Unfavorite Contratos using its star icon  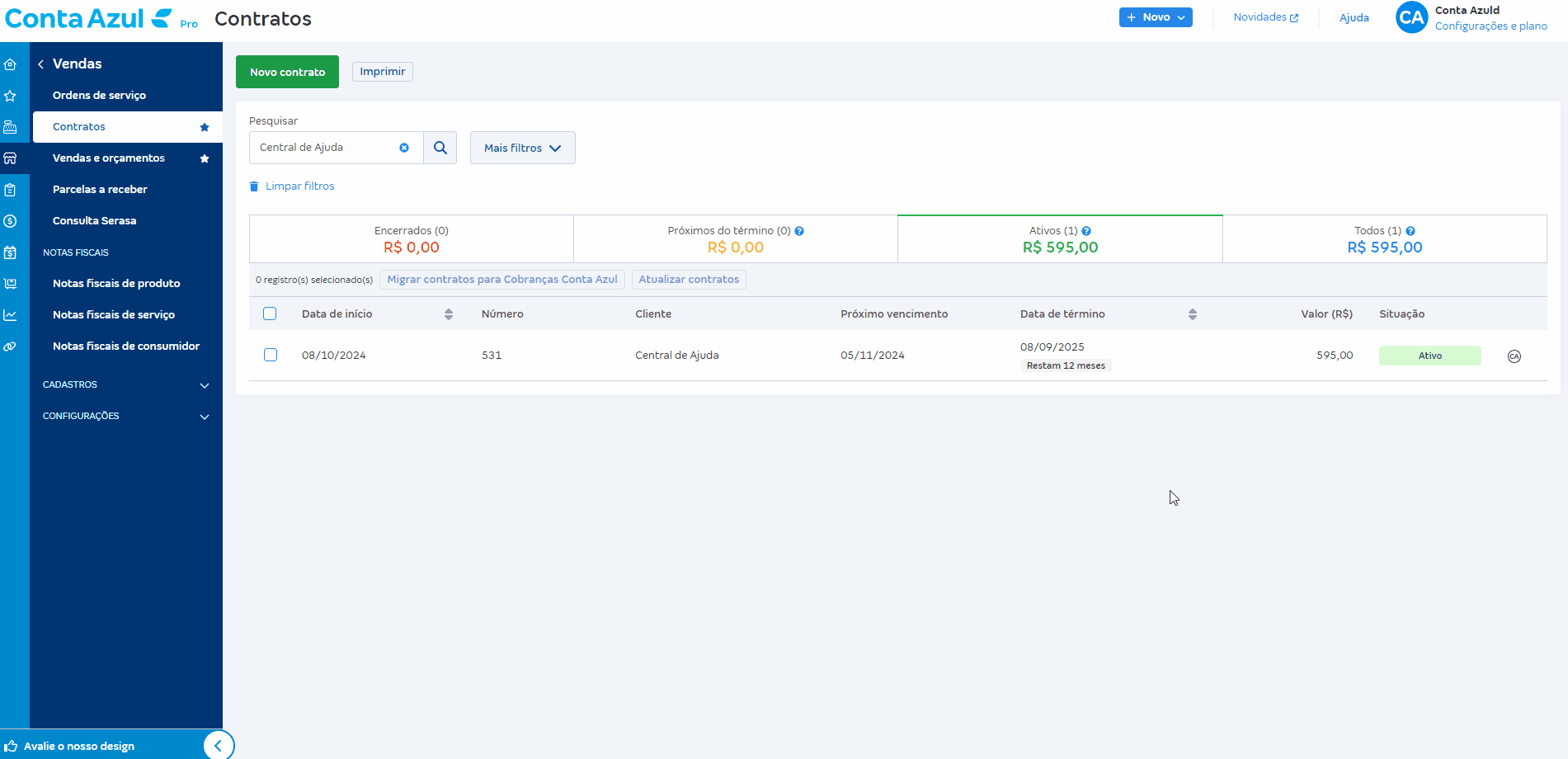click(205, 127)
